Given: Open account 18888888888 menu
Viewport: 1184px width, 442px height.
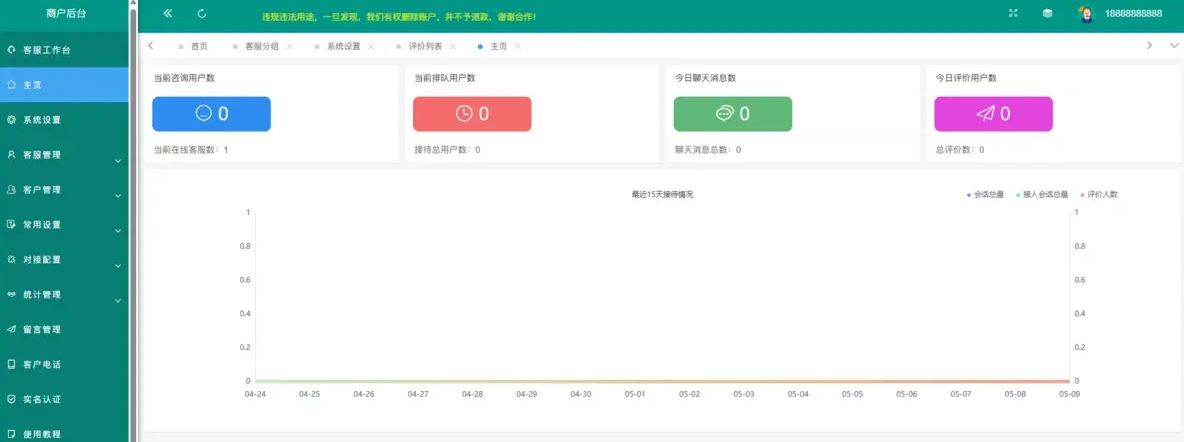Looking at the screenshot, I should coord(1133,14).
